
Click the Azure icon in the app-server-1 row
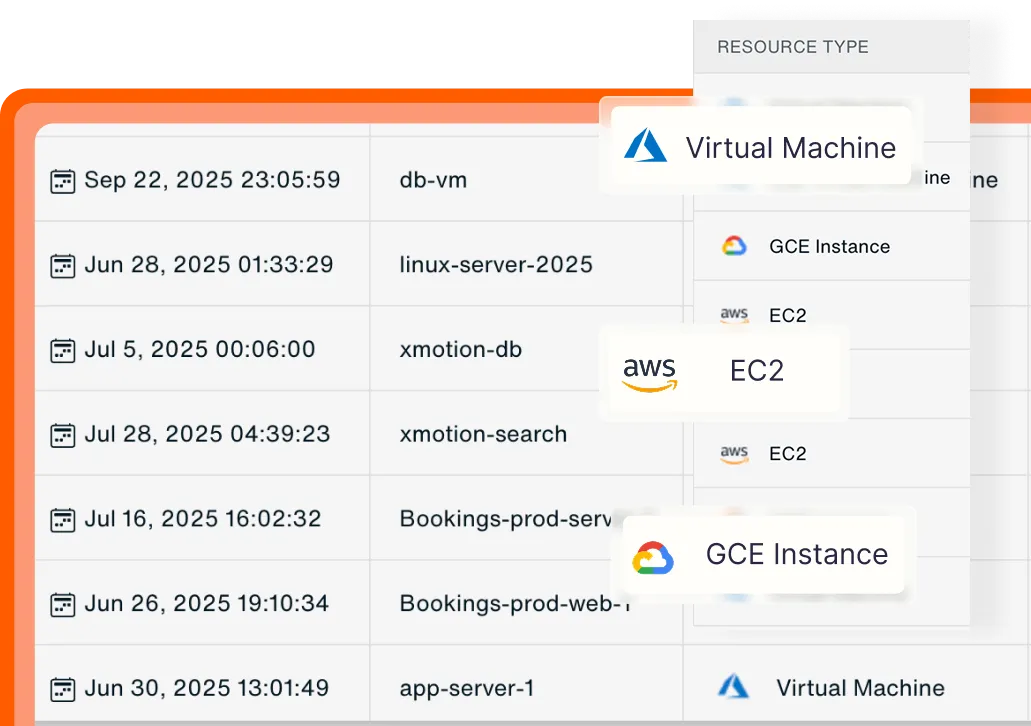point(733,687)
